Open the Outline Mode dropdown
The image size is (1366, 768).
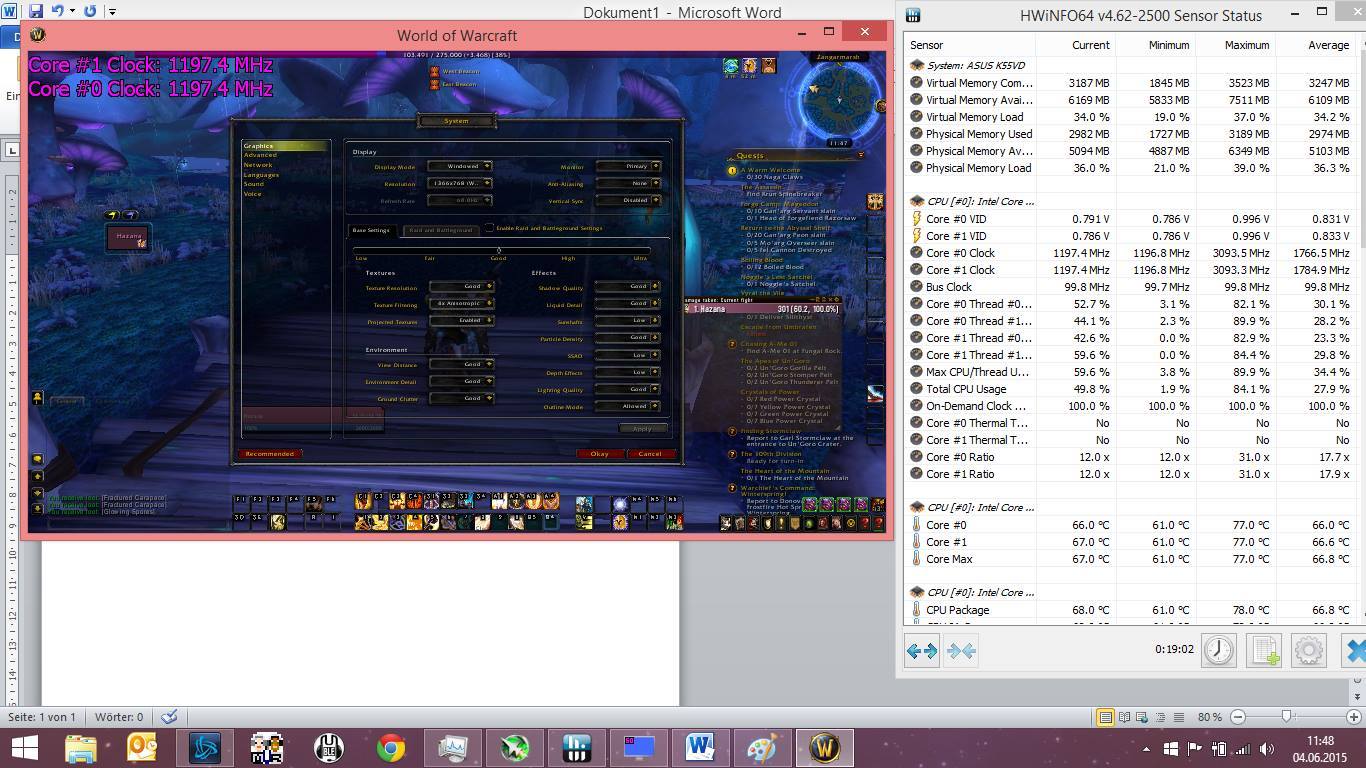(x=627, y=406)
